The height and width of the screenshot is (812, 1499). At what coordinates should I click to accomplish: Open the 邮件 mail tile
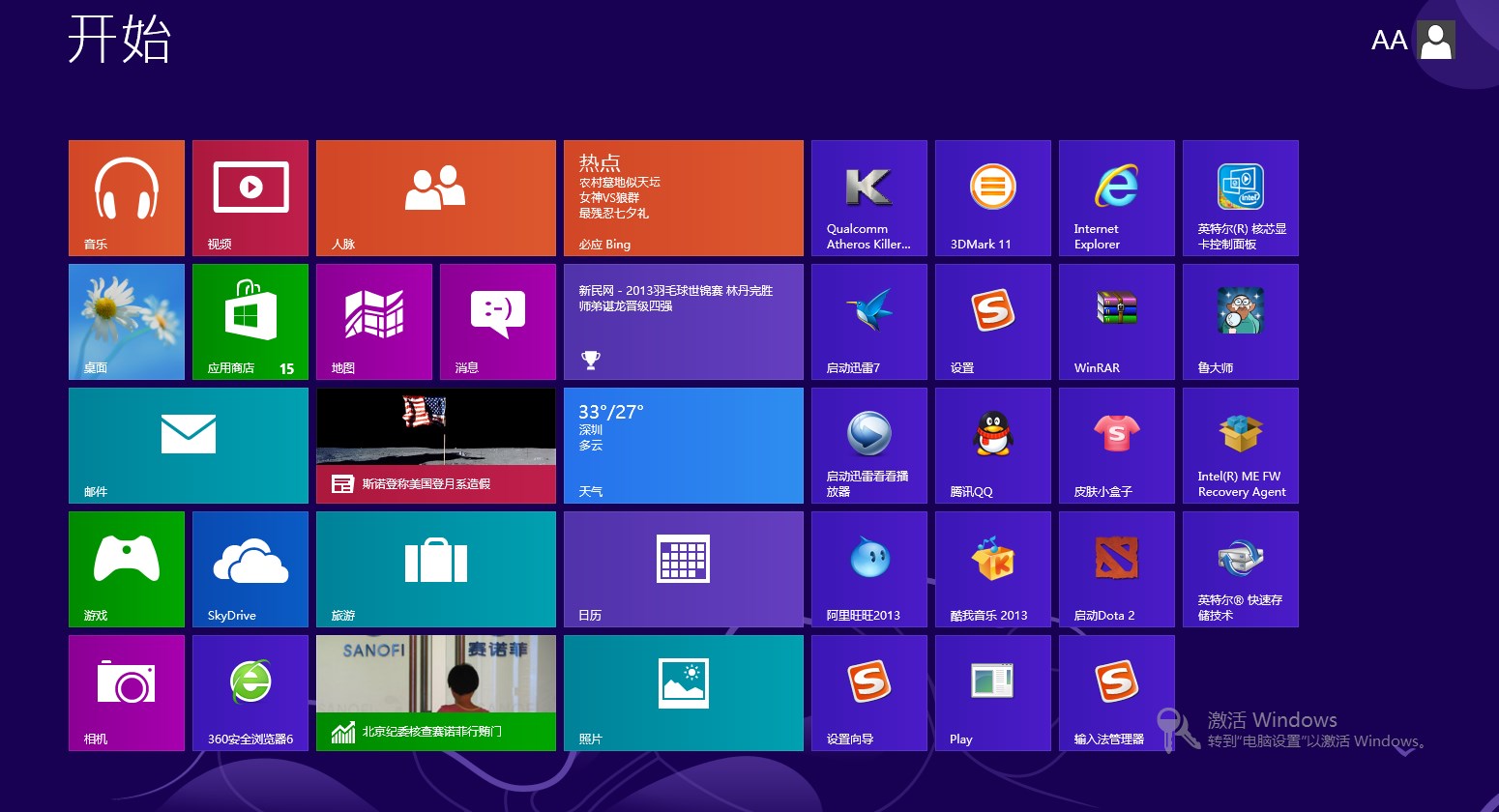(x=189, y=446)
